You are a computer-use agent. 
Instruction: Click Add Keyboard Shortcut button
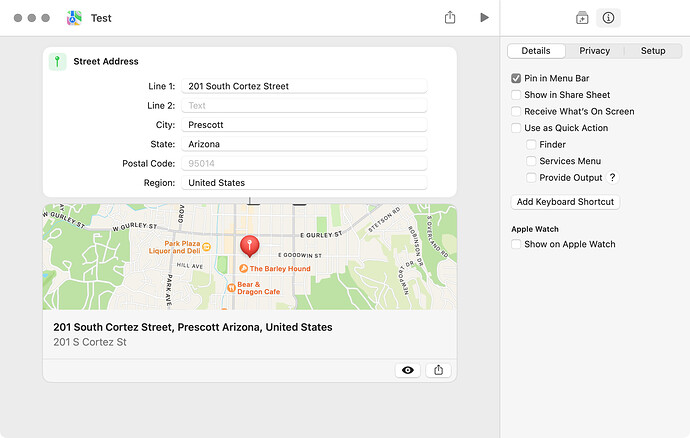pyautogui.click(x=565, y=202)
